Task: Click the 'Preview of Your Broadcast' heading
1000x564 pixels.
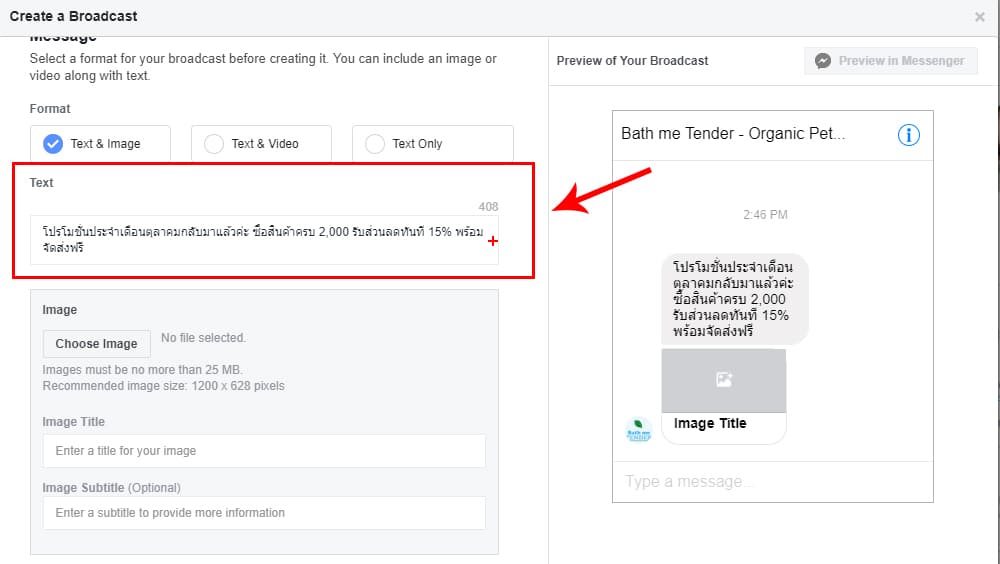Action: [x=633, y=61]
